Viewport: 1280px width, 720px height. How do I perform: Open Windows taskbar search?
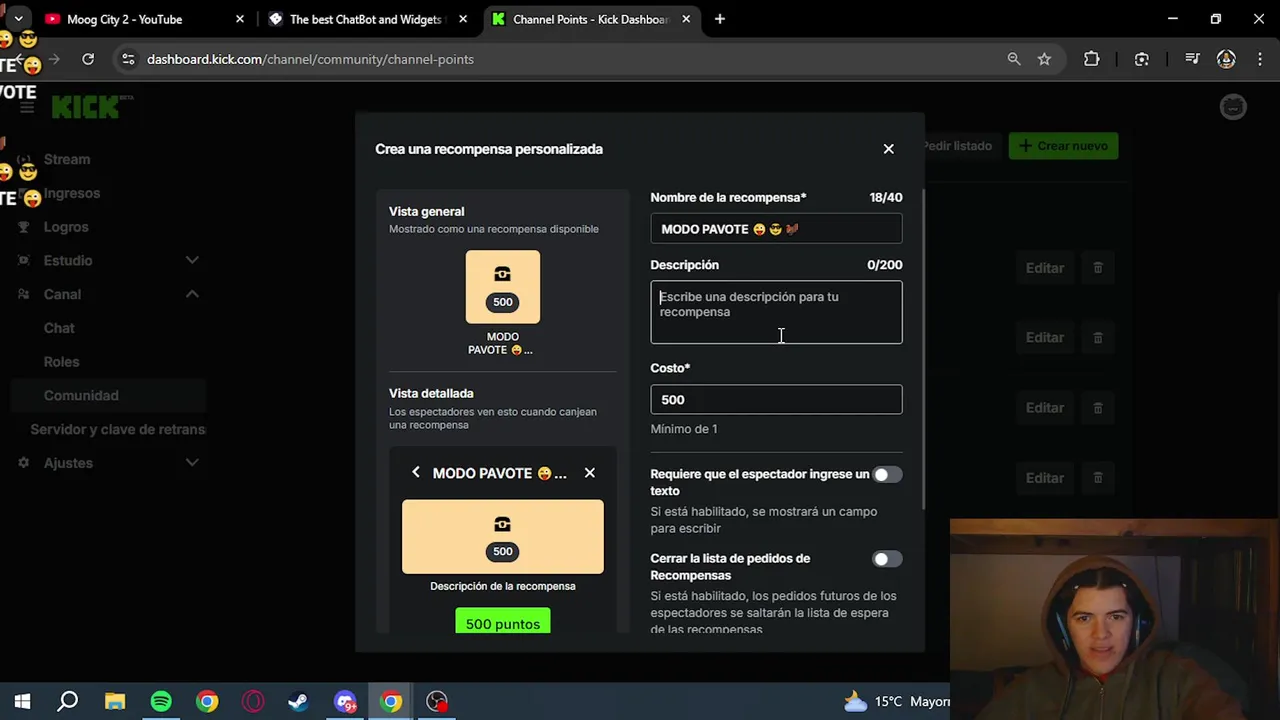tap(68, 701)
